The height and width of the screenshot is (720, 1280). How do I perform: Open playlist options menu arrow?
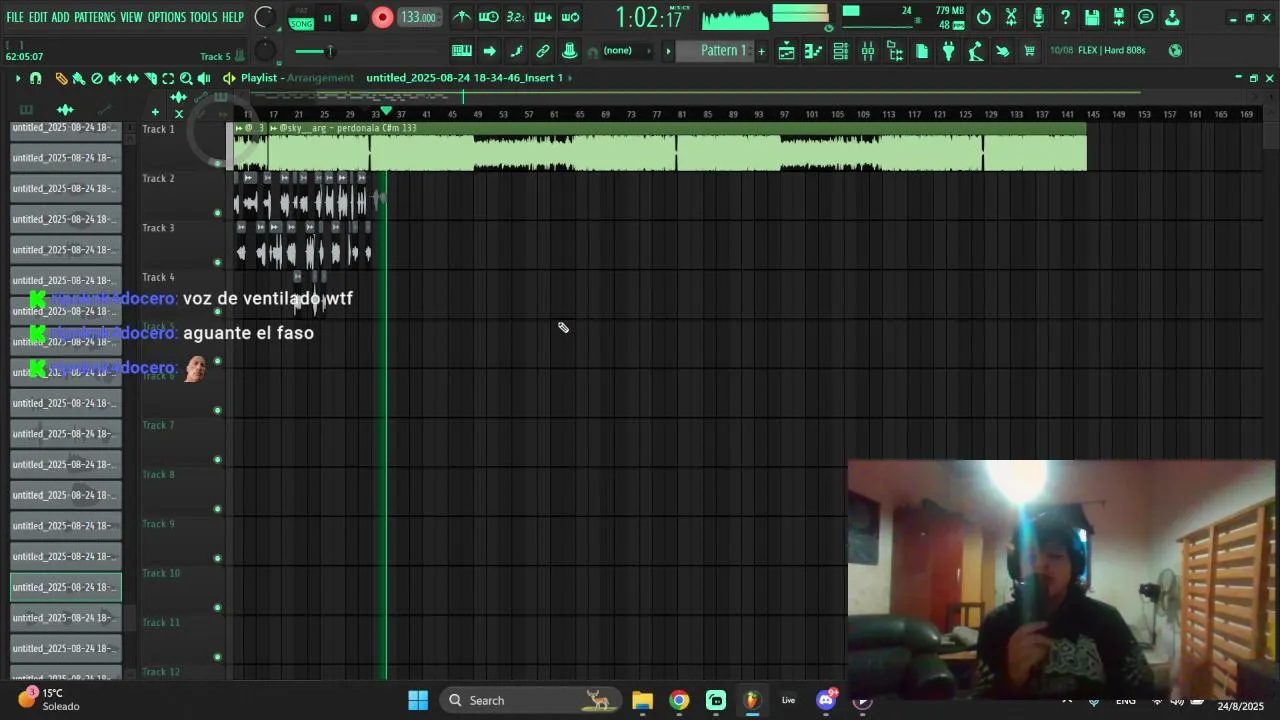pyautogui.click(x=17, y=78)
